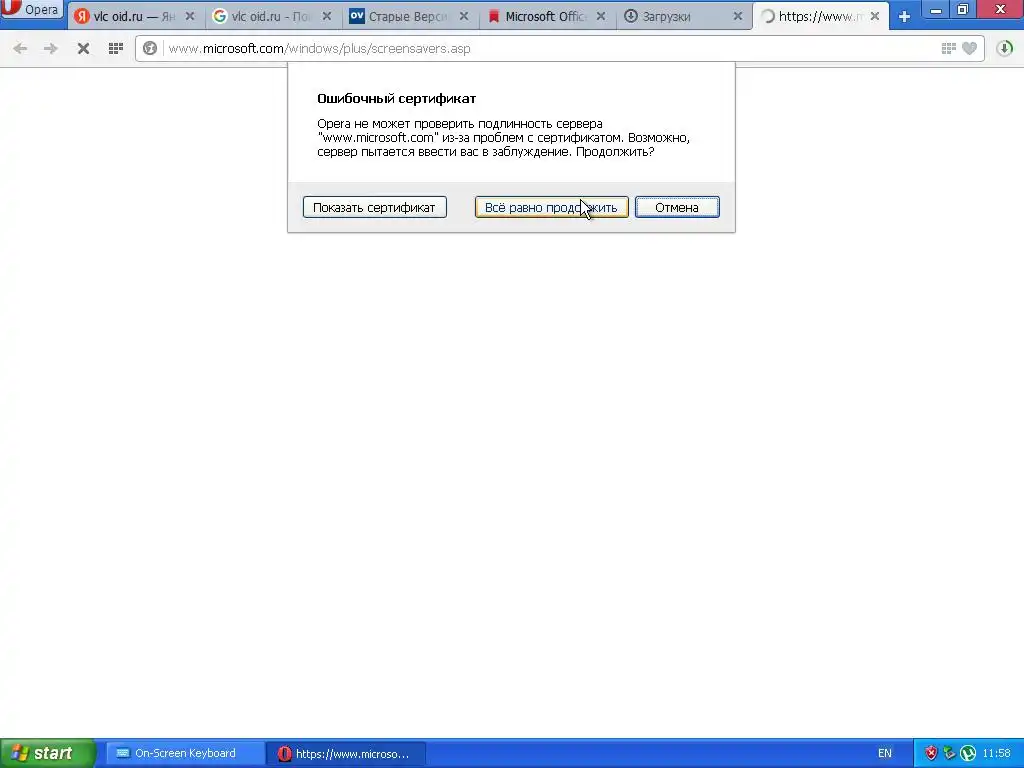Close the Yandex 'vlc oid.ru' tab

tap(190, 16)
